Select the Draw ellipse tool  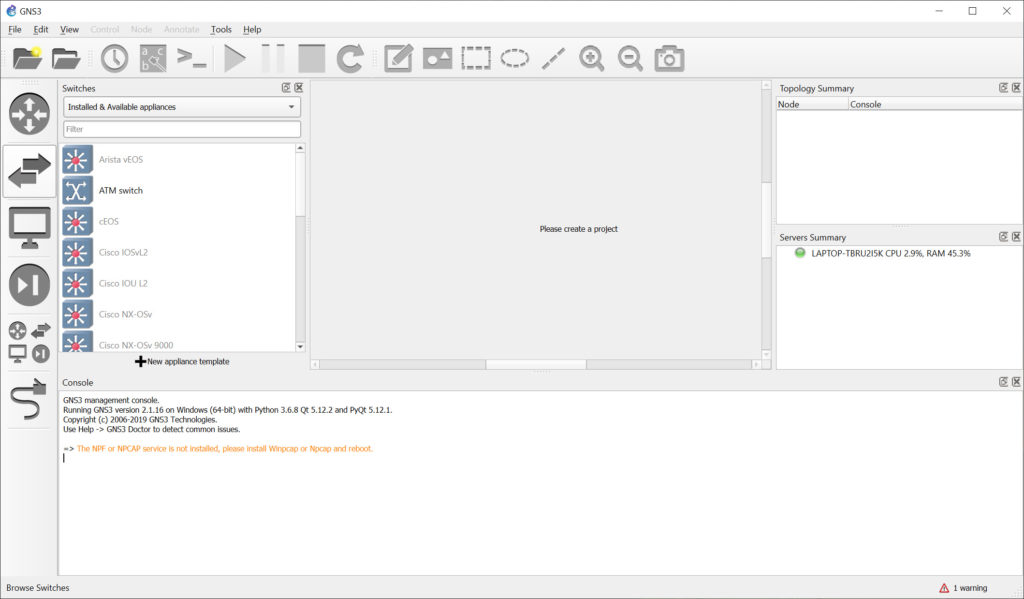coord(515,59)
